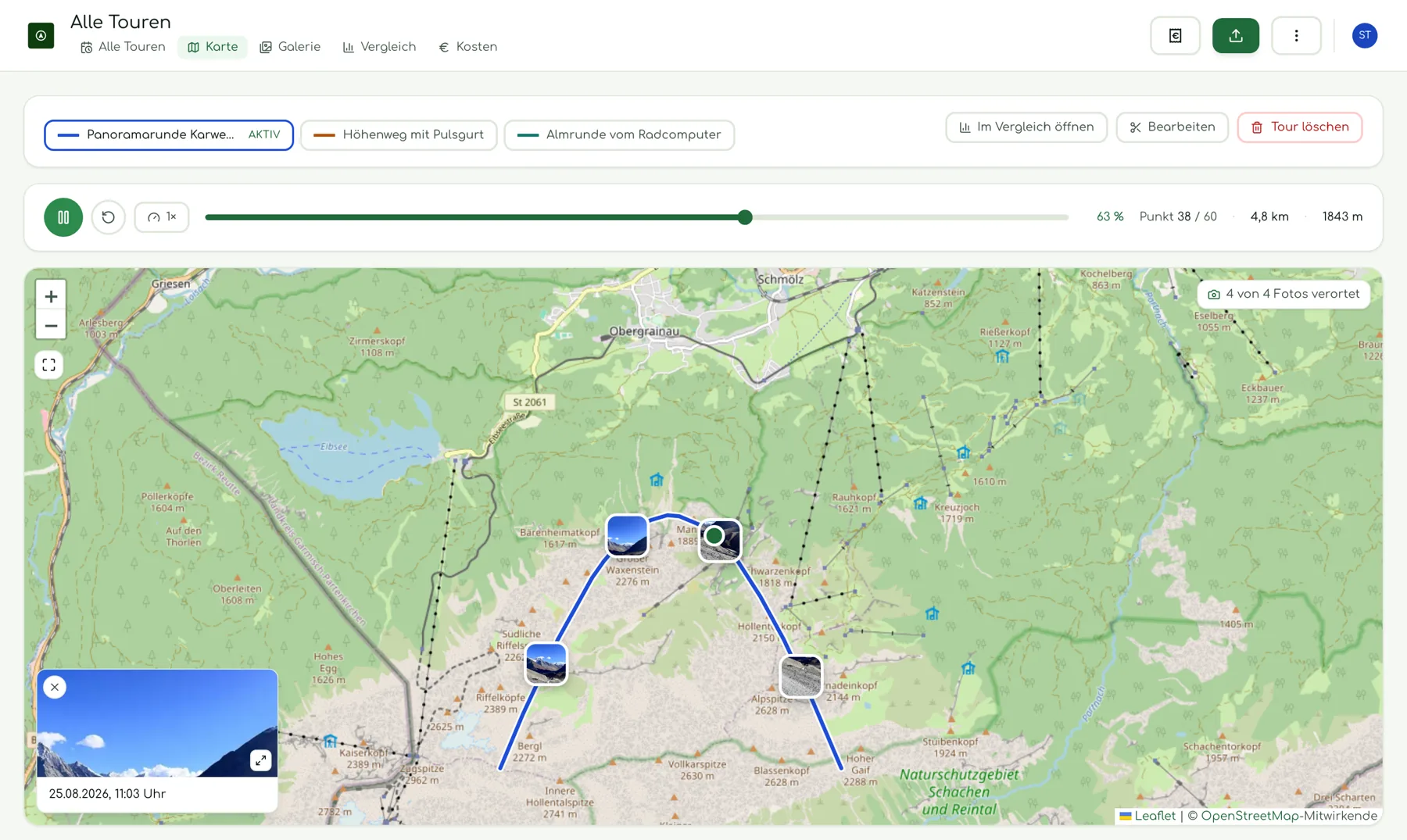
Task: Click the playback progress slider handle
Action: point(745,217)
